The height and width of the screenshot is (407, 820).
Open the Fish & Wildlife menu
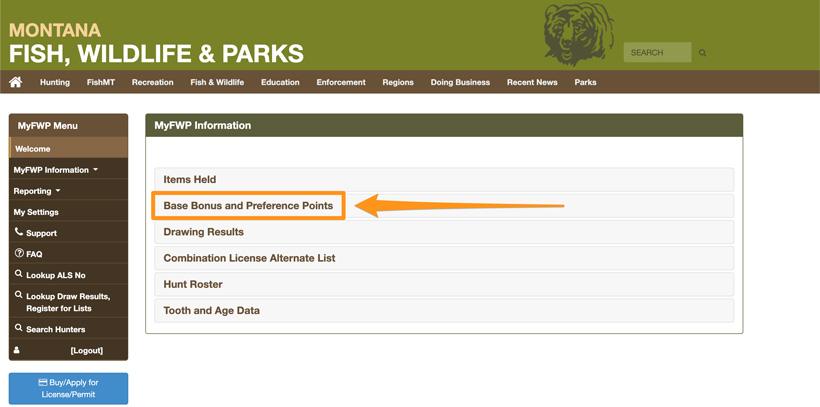[217, 82]
